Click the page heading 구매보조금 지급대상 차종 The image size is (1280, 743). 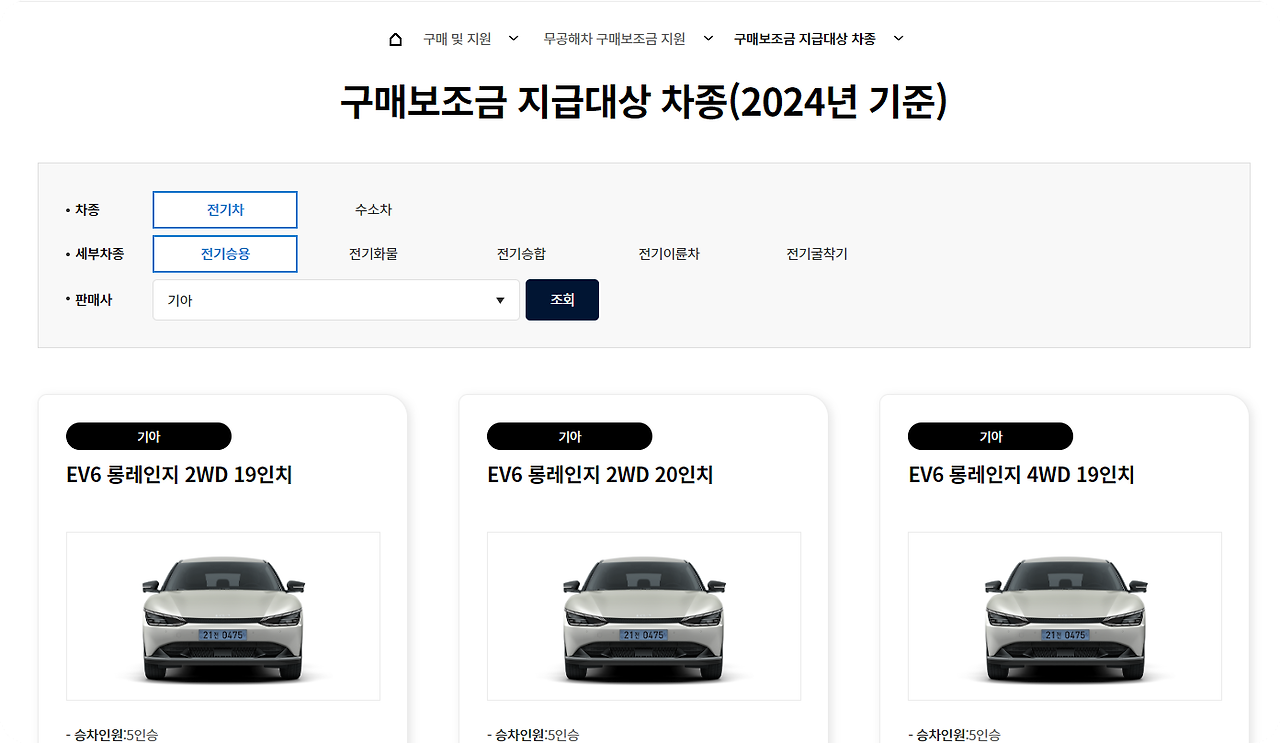coord(640,100)
